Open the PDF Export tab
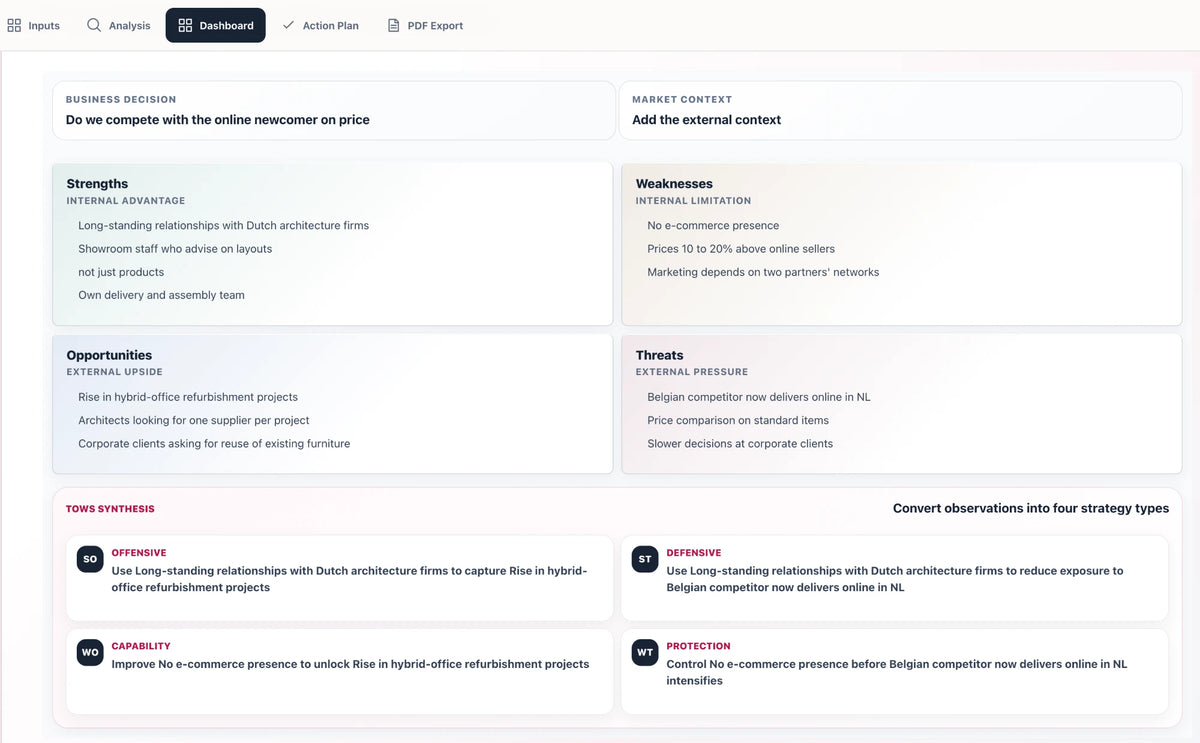The image size is (1200, 743). pyautogui.click(x=425, y=25)
